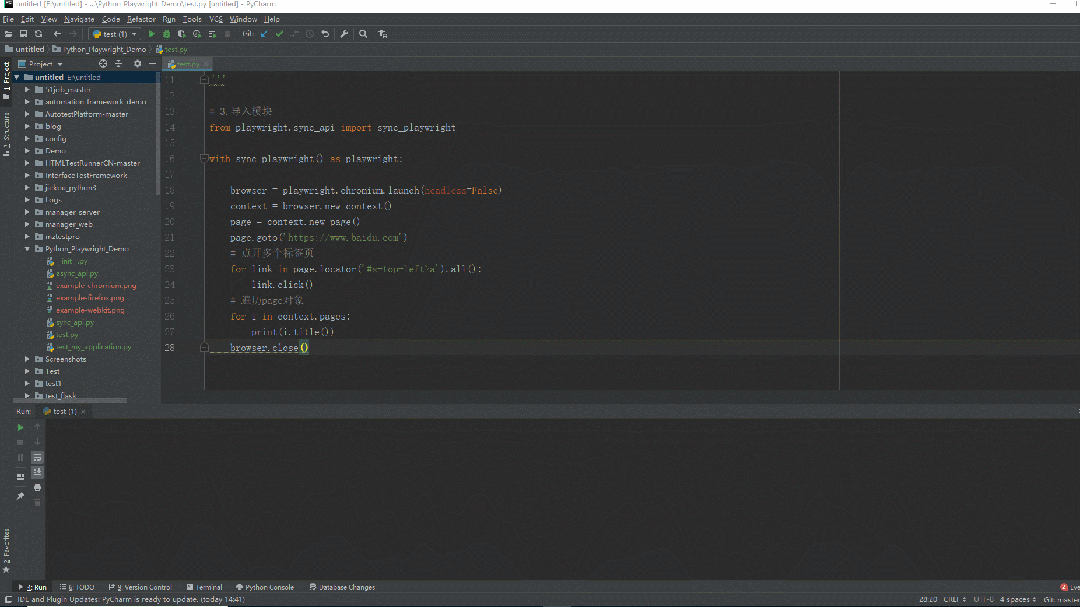Close the test.py editor tab

click(x=206, y=64)
